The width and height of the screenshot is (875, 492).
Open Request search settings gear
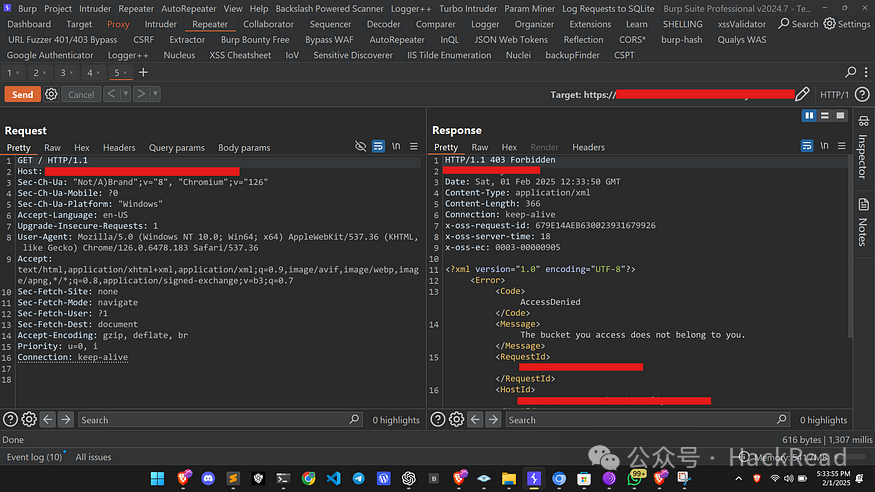29,419
